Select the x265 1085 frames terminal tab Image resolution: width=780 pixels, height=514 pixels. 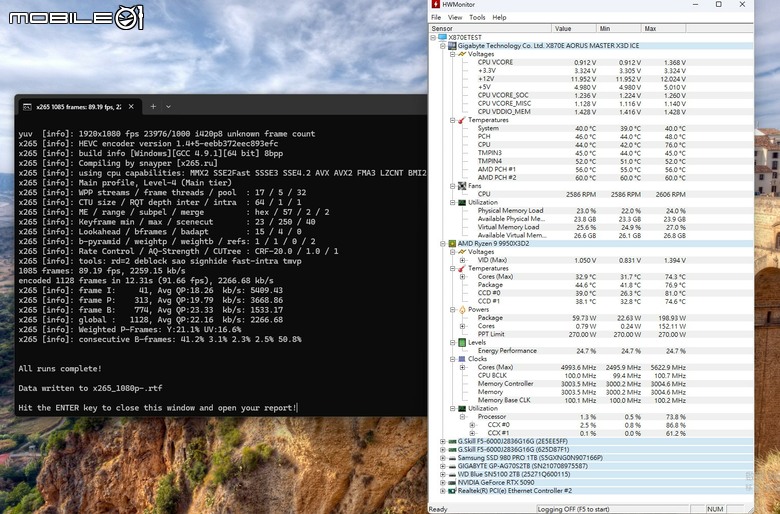tap(80, 107)
